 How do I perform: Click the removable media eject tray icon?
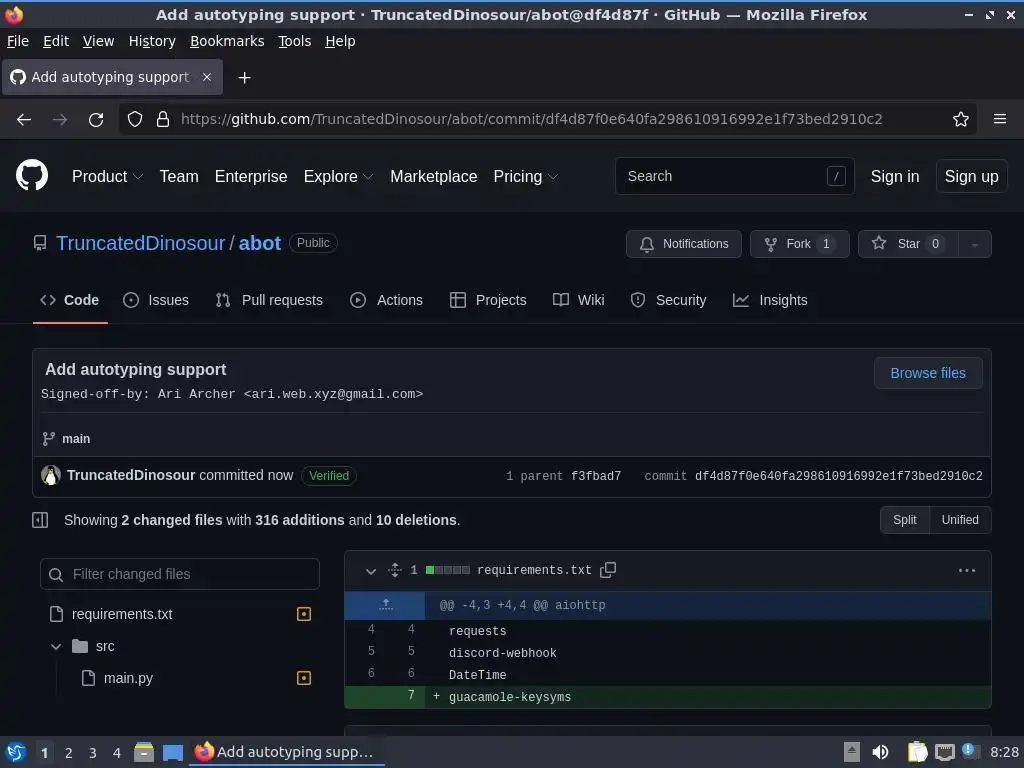[852, 752]
